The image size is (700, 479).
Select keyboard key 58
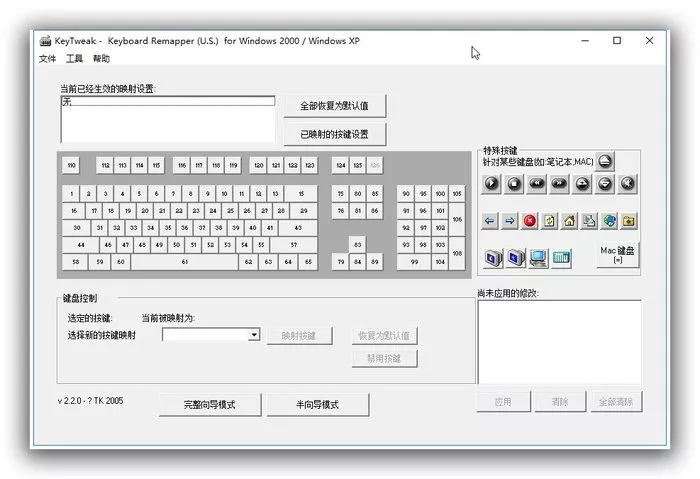click(75, 262)
